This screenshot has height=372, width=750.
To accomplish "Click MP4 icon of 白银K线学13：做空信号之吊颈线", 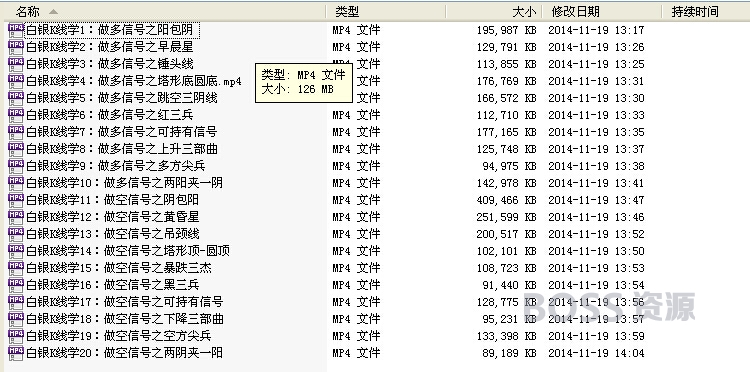I will click(x=16, y=234).
